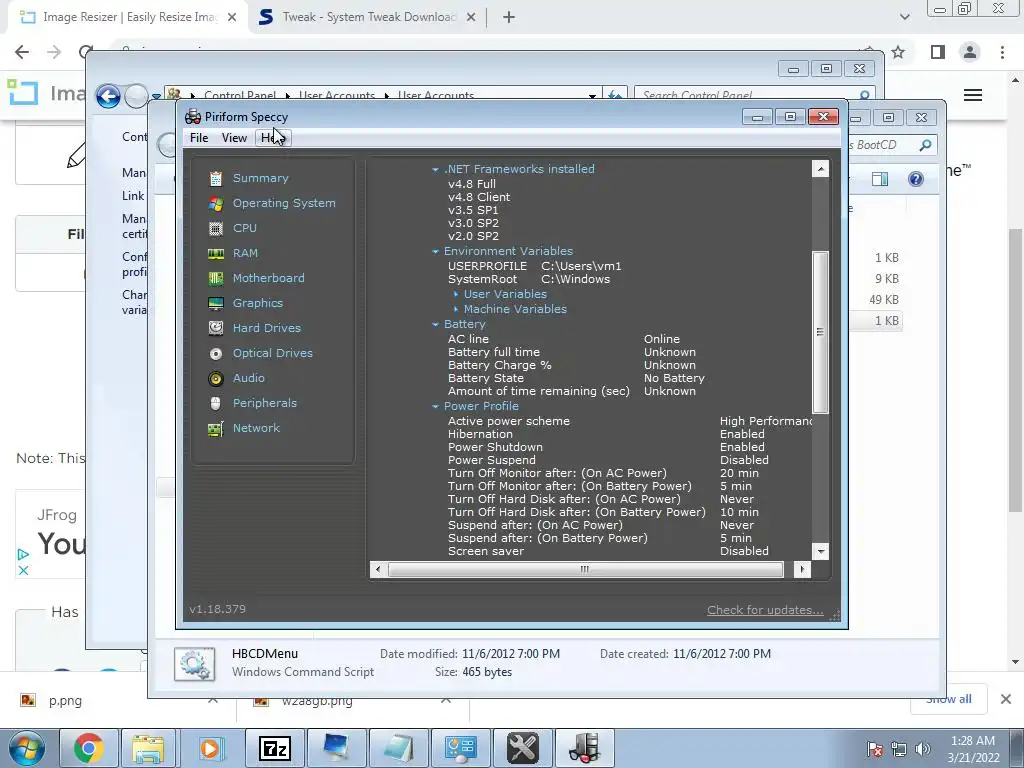Screen dimensions: 1024x768
Task: Click the p.png download item
Action: [65, 701]
